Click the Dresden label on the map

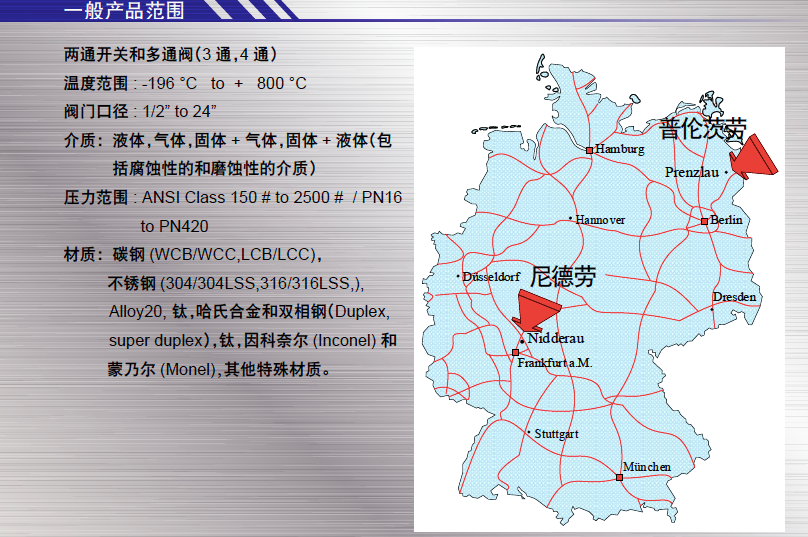(x=735, y=297)
